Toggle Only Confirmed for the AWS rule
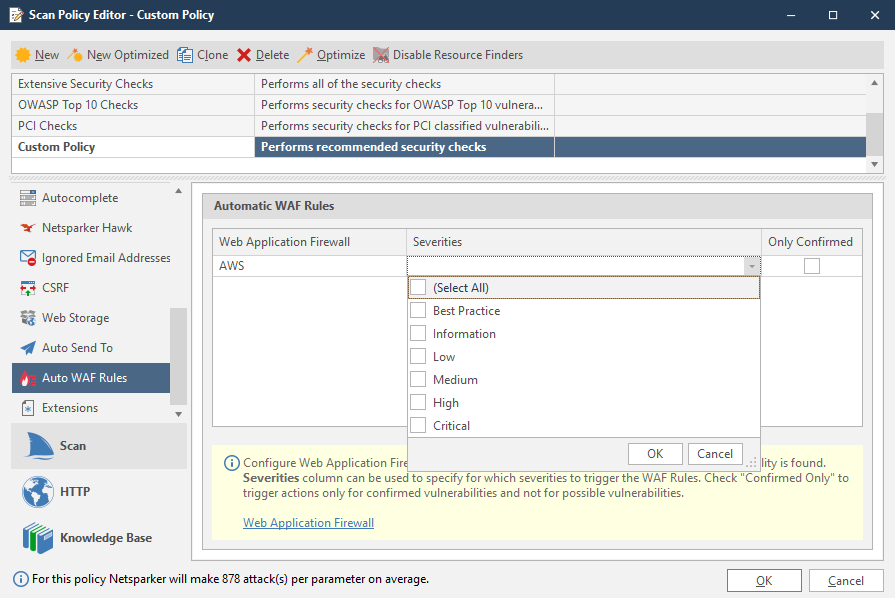The image size is (895, 598). point(812,265)
